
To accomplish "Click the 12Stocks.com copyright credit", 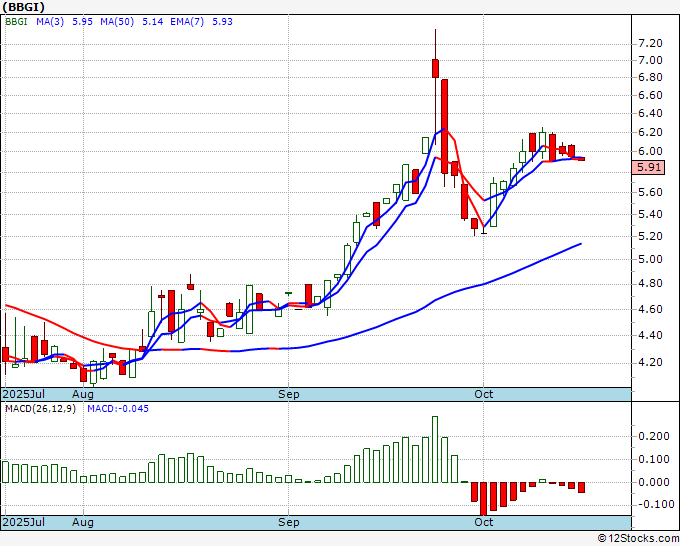I will click(638, 538).
